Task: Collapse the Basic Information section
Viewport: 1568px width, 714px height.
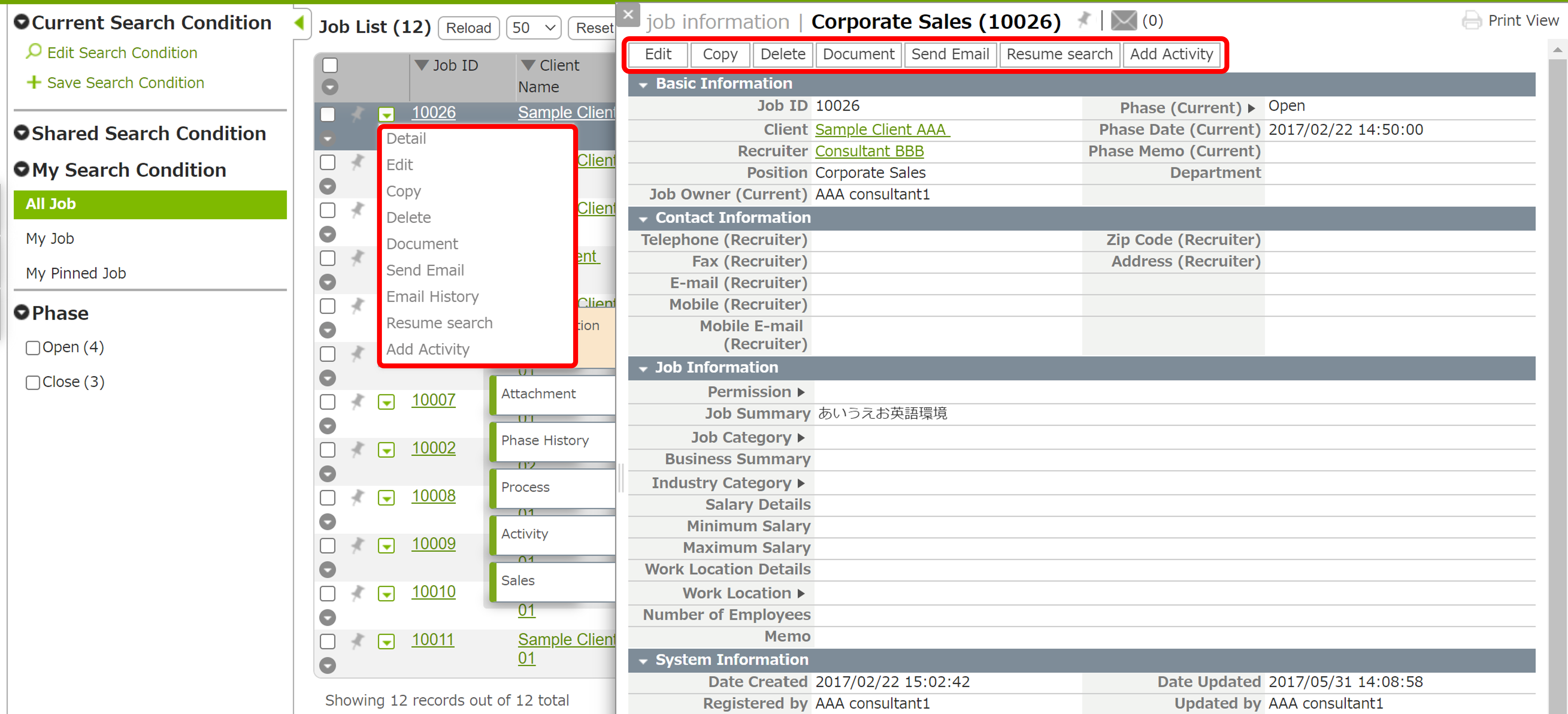Action: coord(643,85)
